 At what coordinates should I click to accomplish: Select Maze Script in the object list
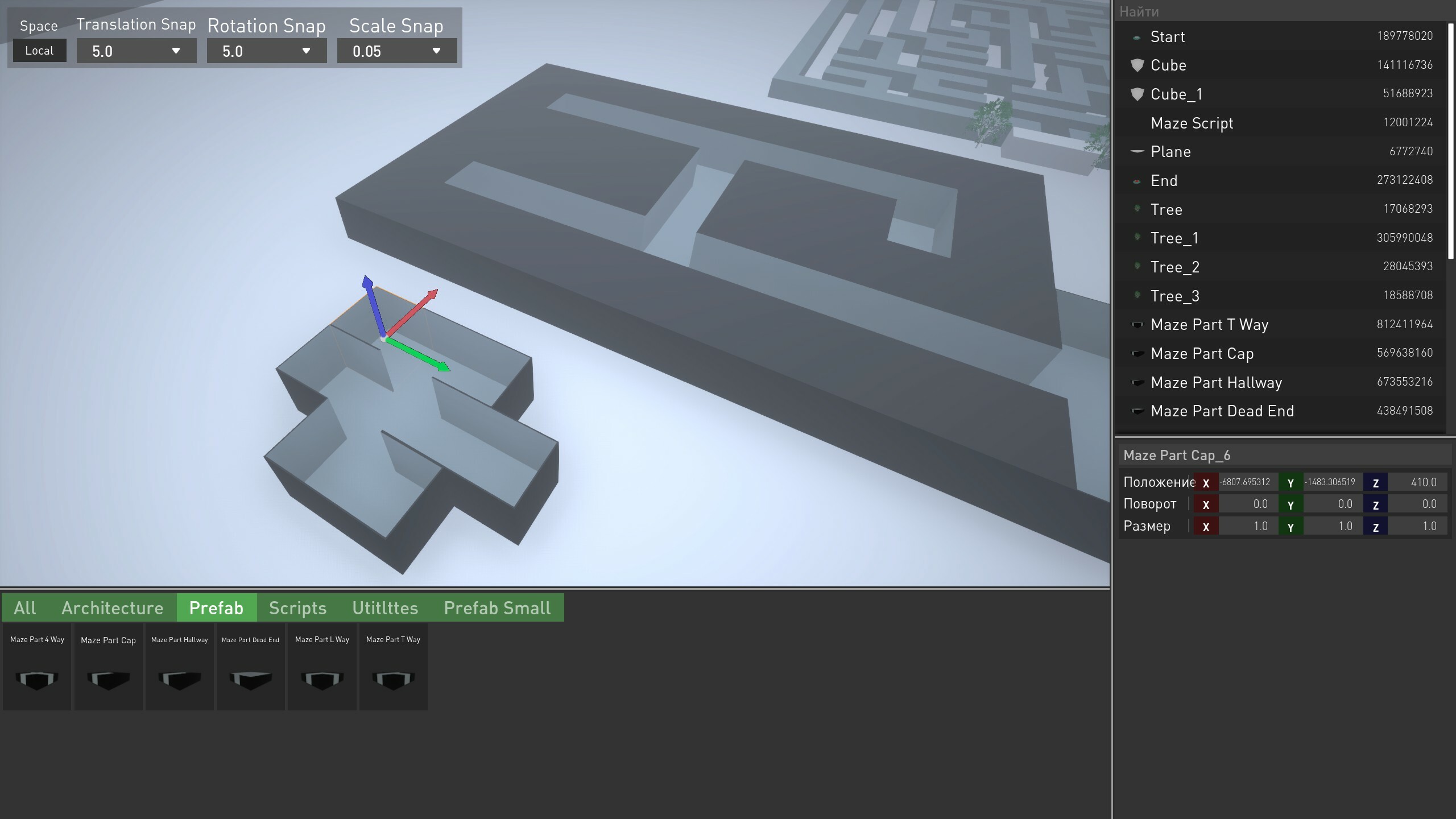pos(1192,123)
